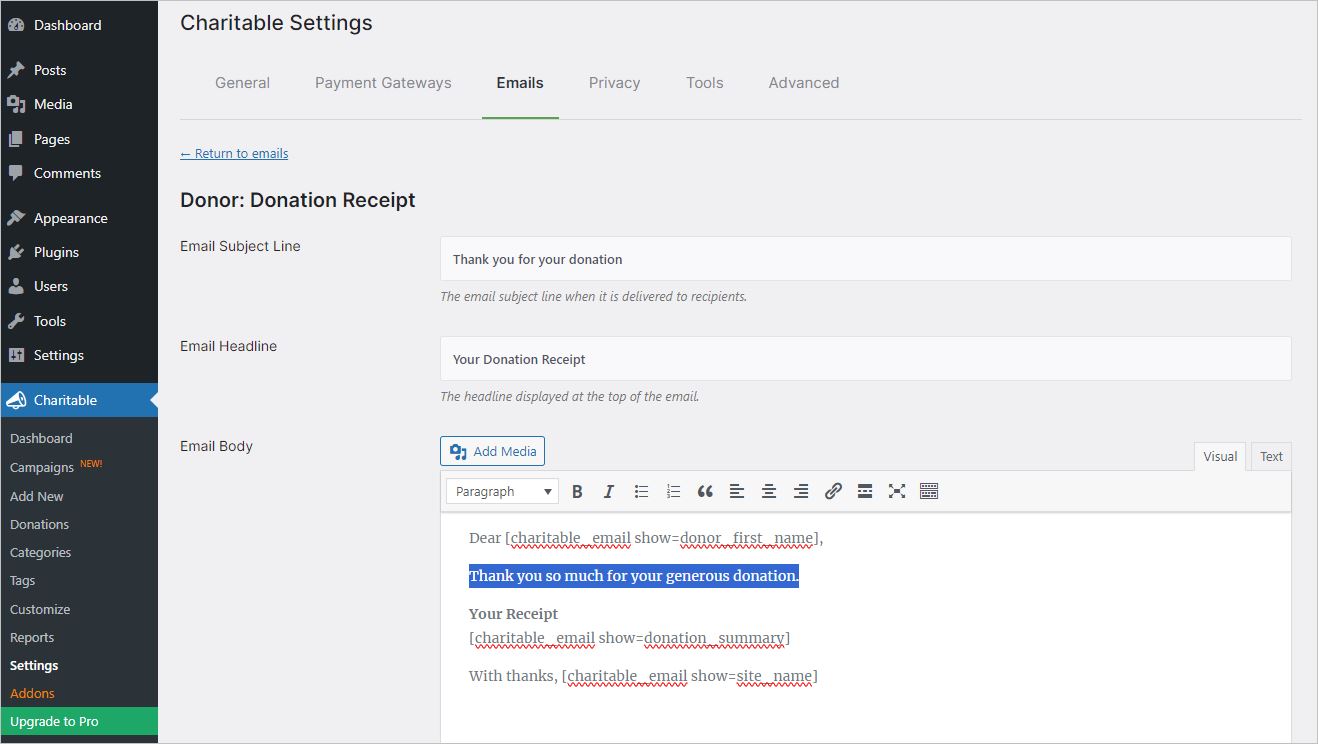Image resolution: width=1318 pixels, height=744 pixels.
Task: Apply italic formatting
Action: (609, 491)
